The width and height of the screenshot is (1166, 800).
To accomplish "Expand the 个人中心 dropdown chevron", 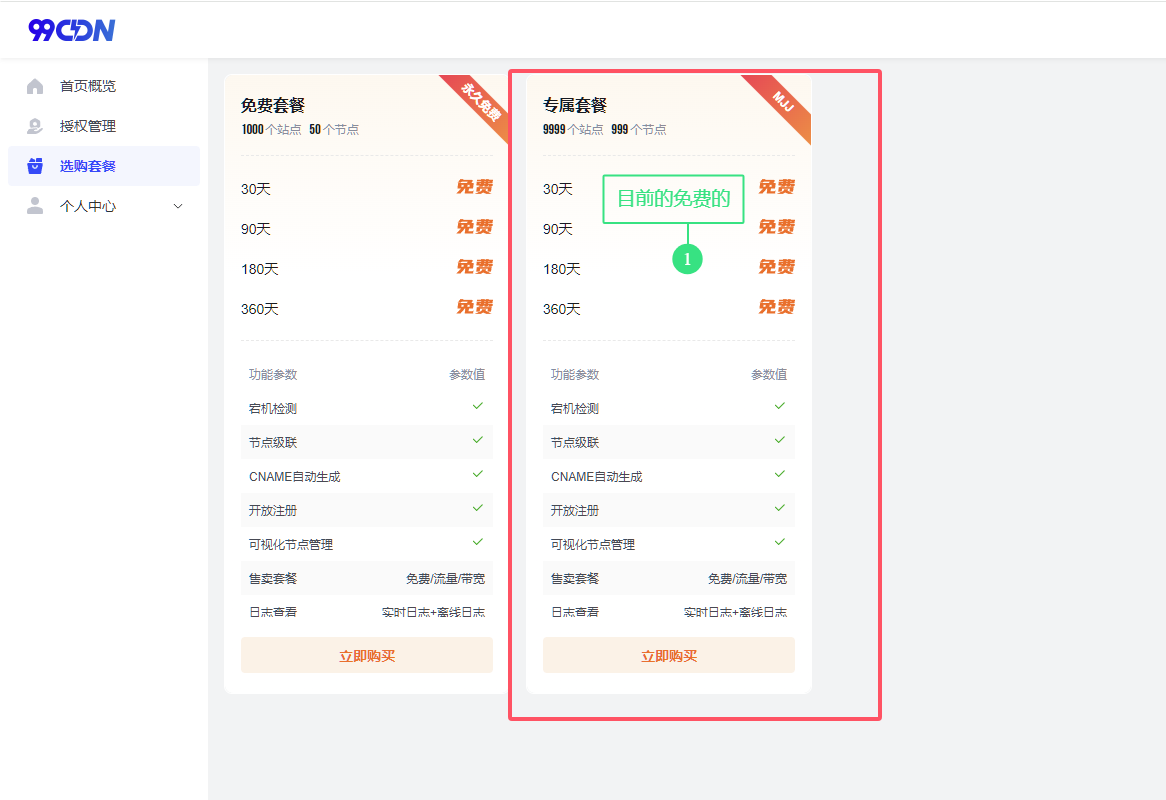I will coord(178,205).
